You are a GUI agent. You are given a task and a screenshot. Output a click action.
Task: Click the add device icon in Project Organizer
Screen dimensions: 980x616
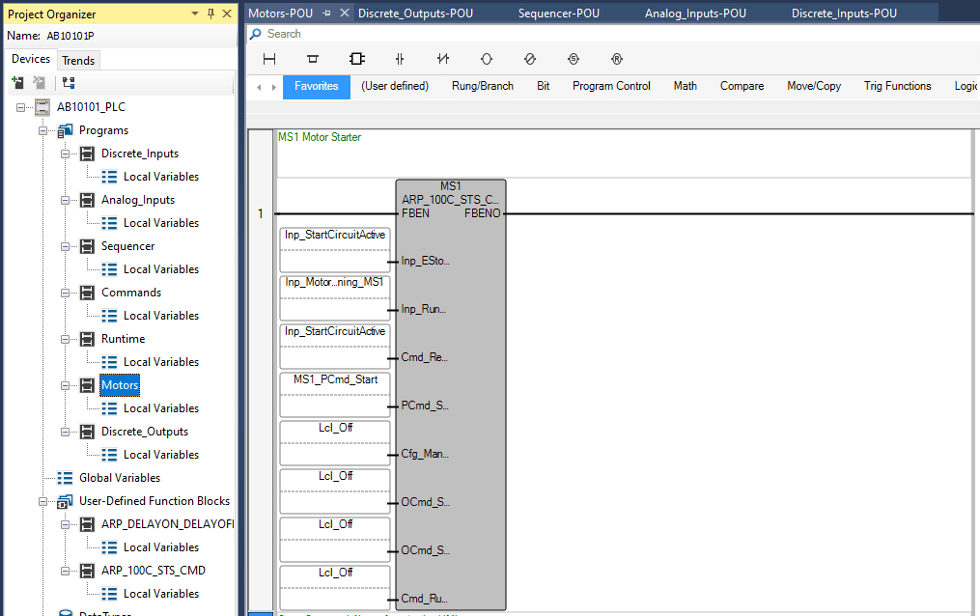click(x=18, y=82)
